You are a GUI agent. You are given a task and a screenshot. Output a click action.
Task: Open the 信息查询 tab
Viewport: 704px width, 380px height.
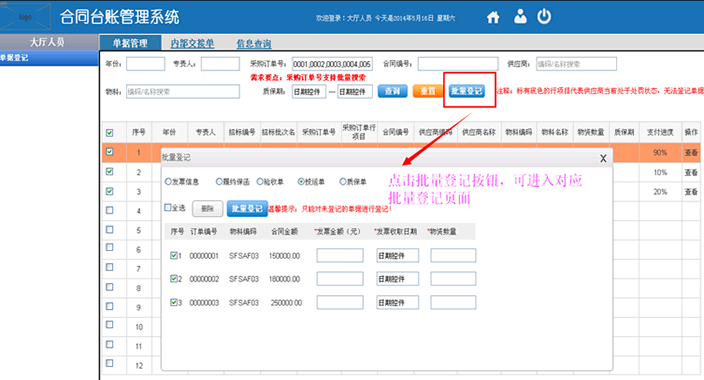pos(254,44)
